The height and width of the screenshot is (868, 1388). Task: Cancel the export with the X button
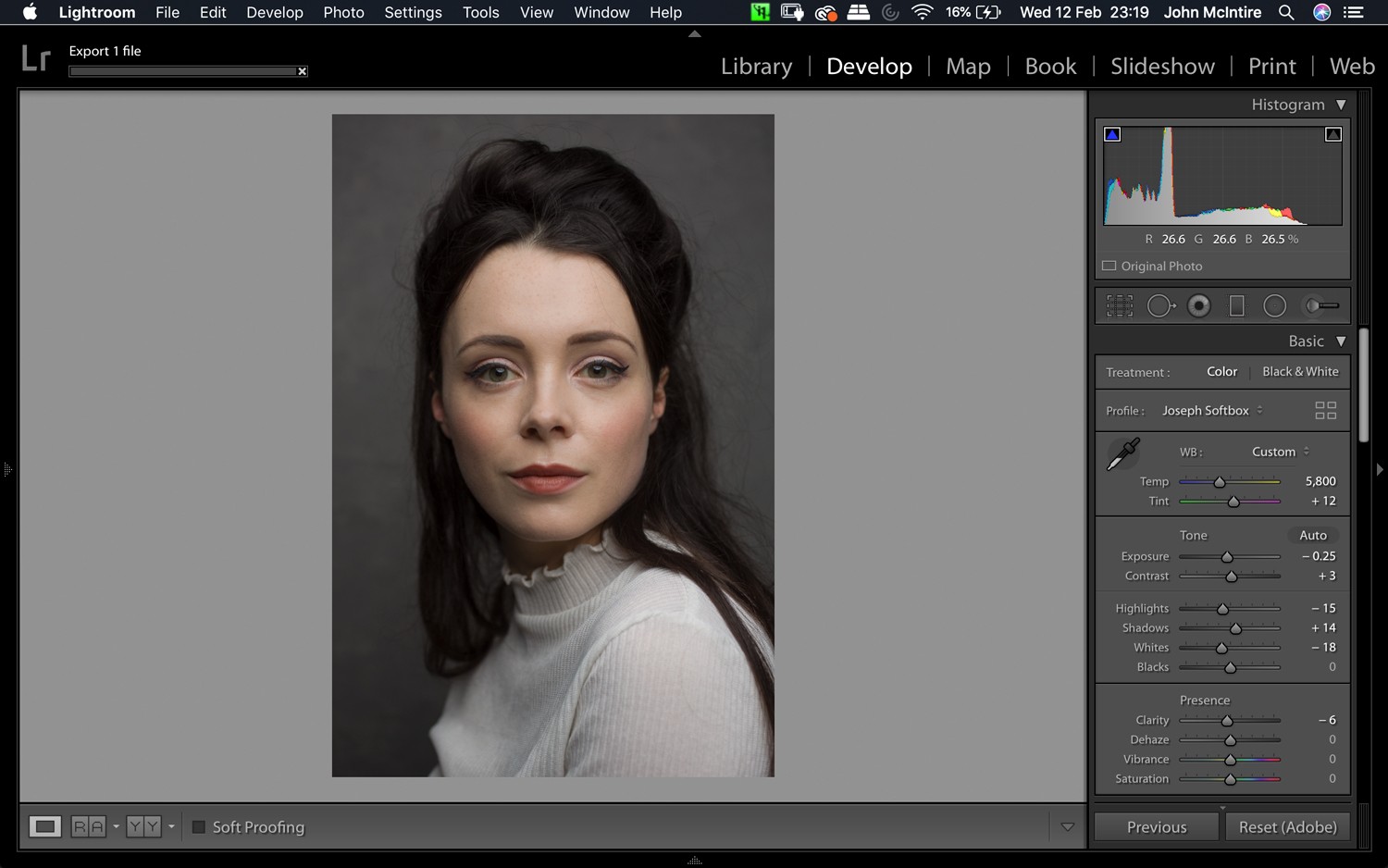click(302, 70)
